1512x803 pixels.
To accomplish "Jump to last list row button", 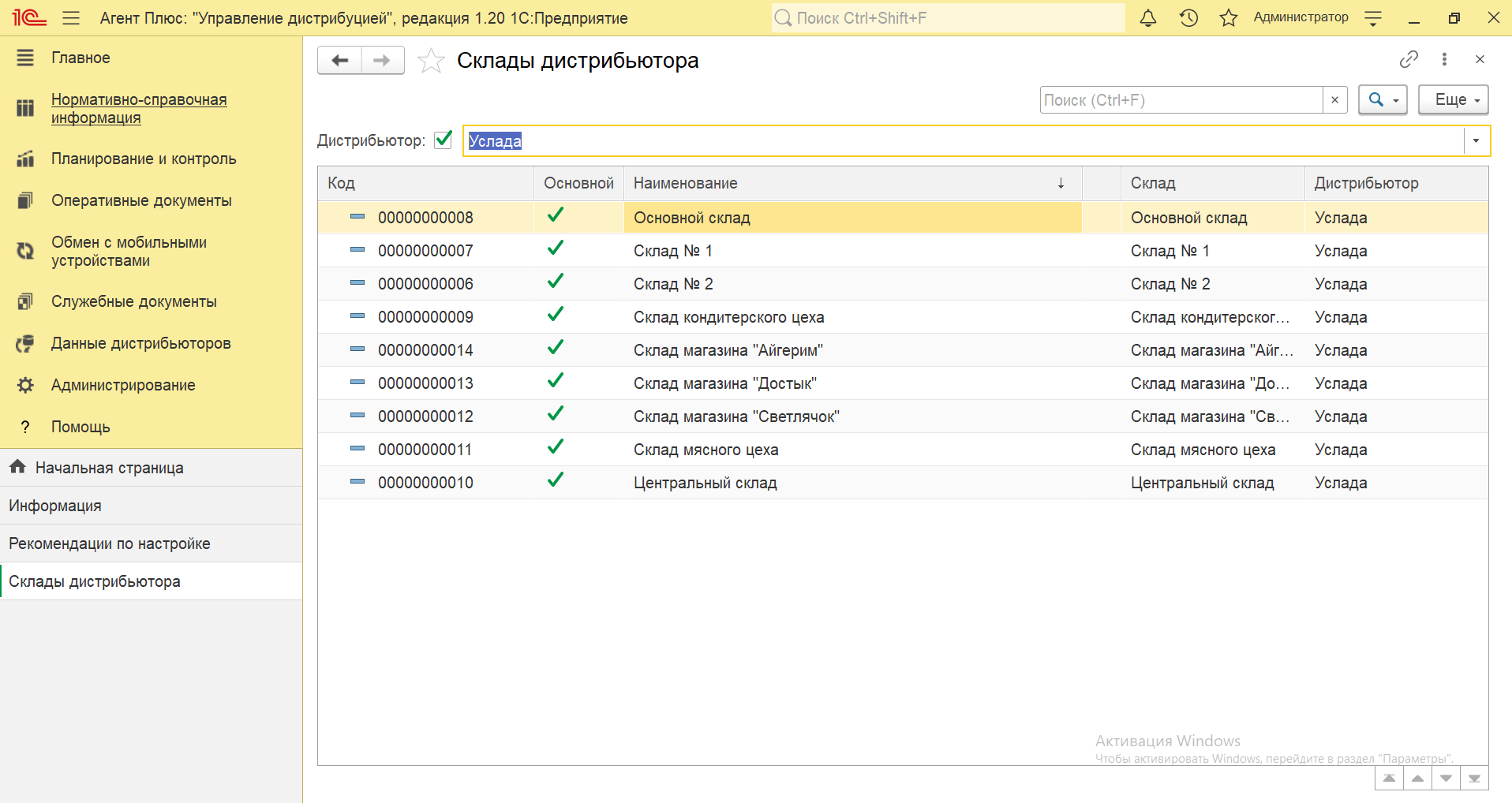I will (1474, 778).
